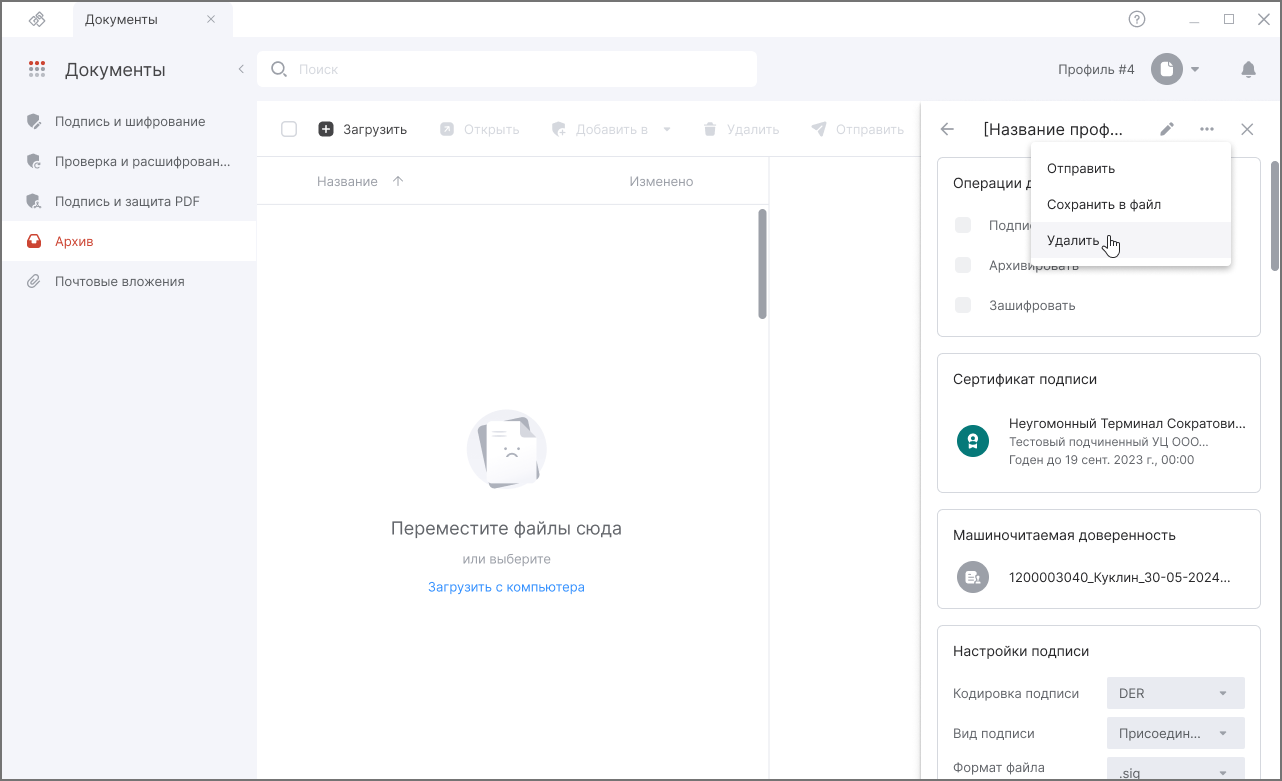This screenshot has width=1282, height=781.
Task: Toggle the Архивировать checkbox
Action: pyautogui.click(x=963, y=265)
